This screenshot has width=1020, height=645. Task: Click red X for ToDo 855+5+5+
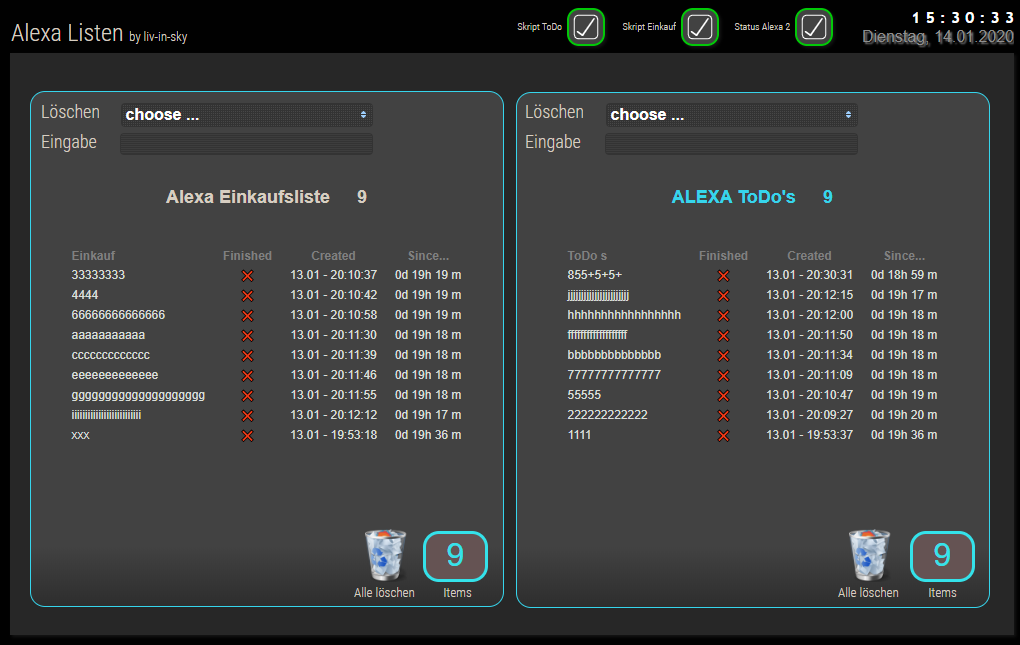pos(723,276)
